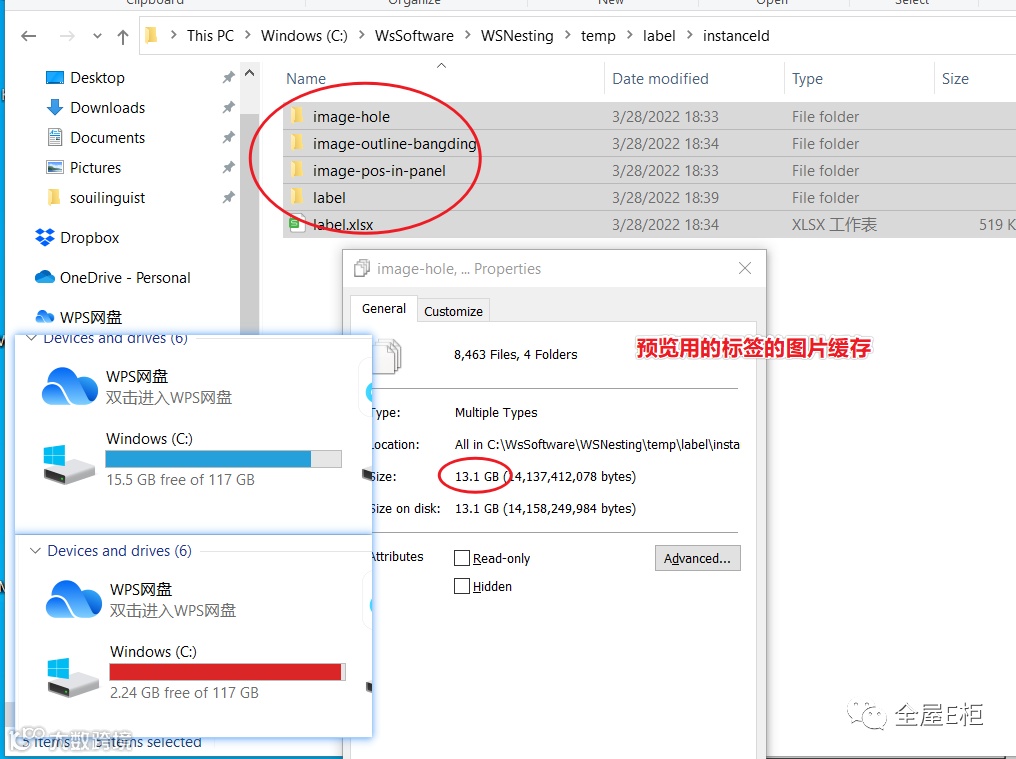Click the label.xlsx spreadsheet file icon
Image resolution: width=1016 pixels, height=759 pixels.
(x=297, y=224)
